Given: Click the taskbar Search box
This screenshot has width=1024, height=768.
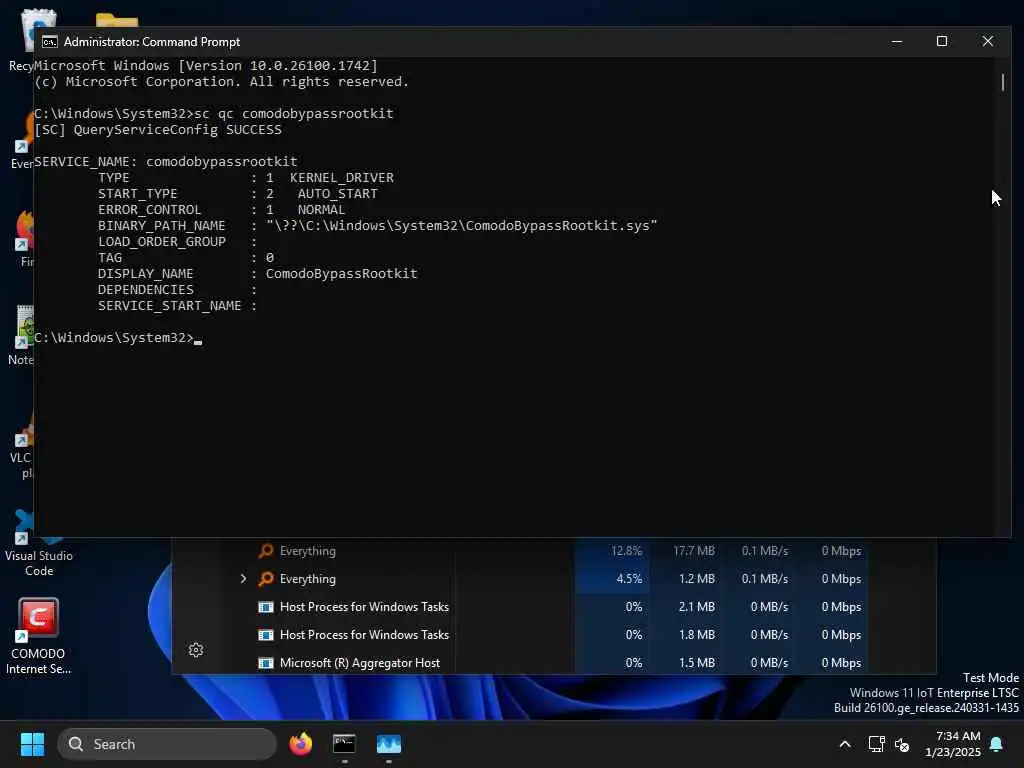Looking at the screenshot, I should click(167, 744).
